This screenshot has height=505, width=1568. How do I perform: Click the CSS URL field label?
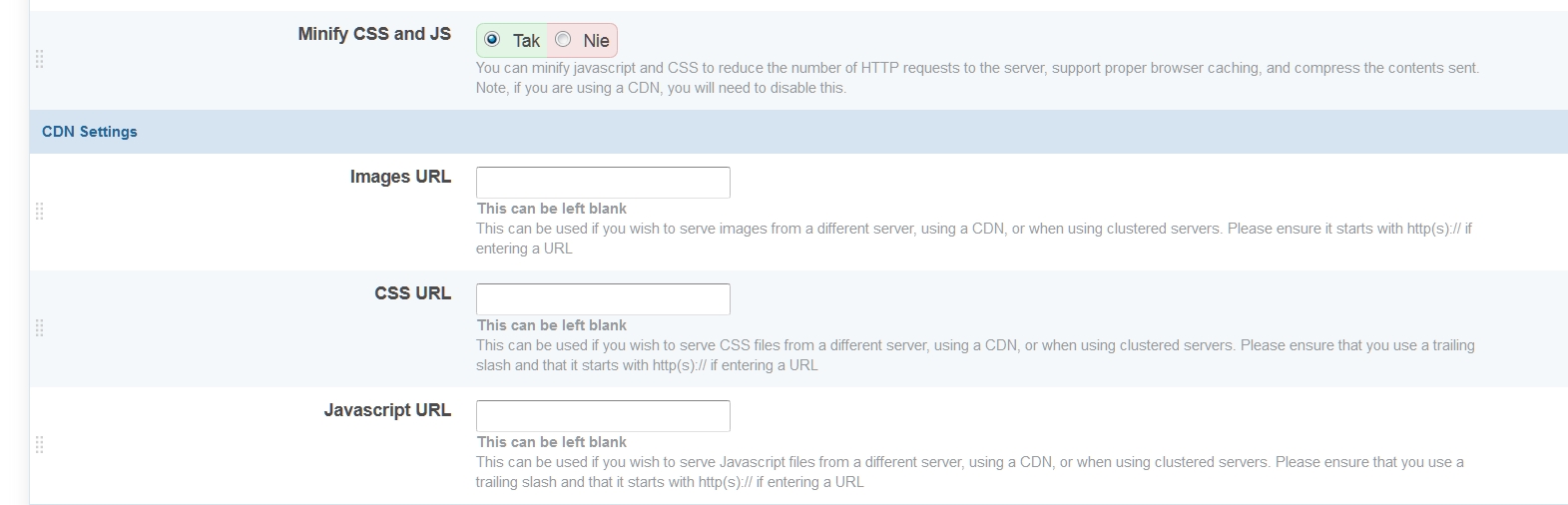coord(412,293)
